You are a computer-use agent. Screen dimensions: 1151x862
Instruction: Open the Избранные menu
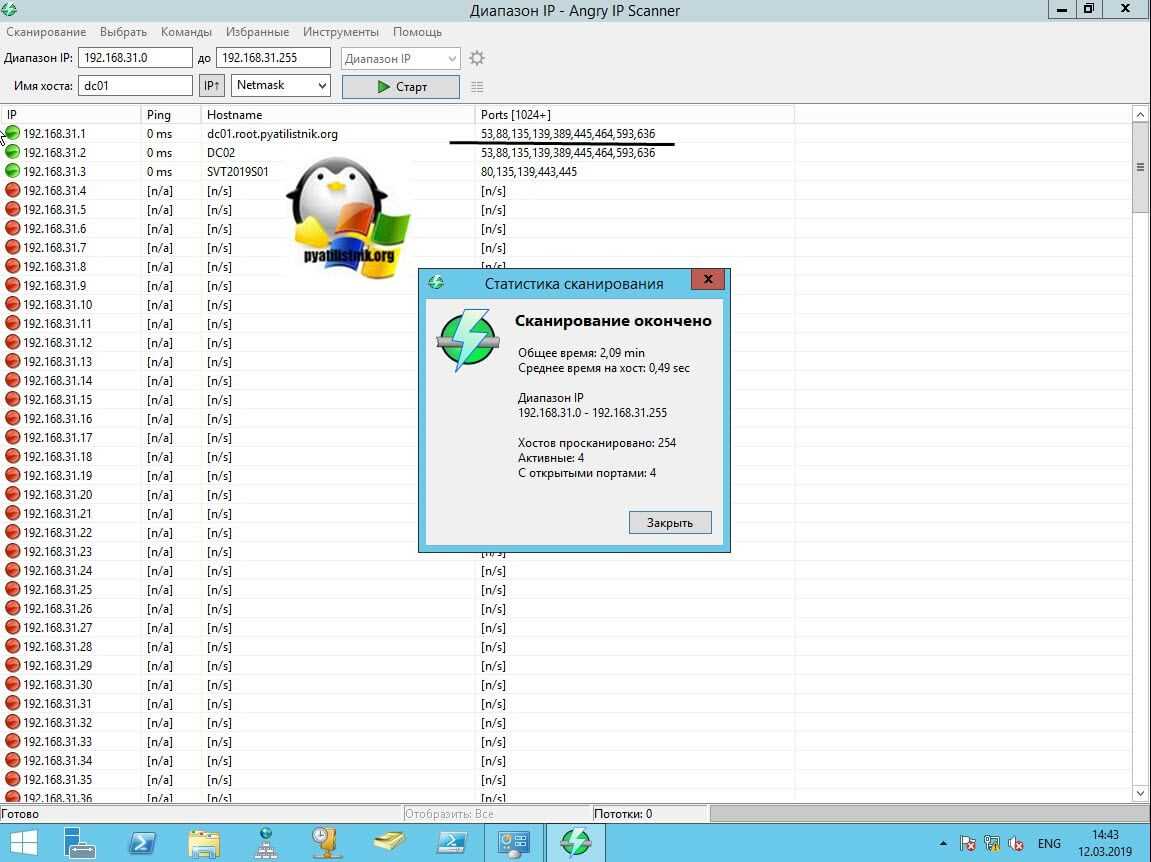tap(257, 32)
